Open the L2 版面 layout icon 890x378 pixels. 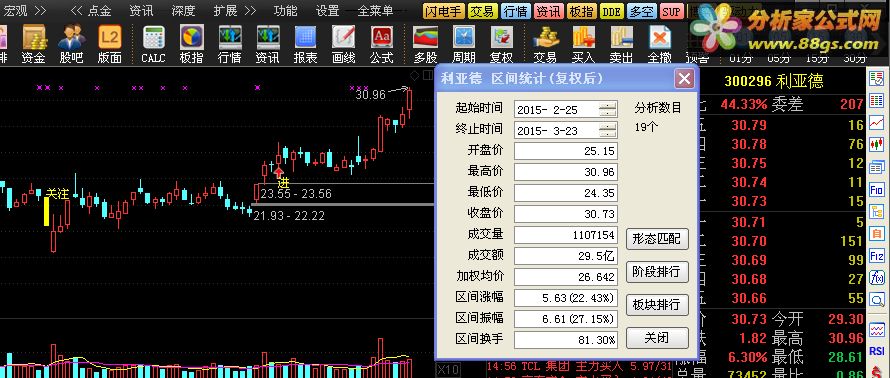click(x=110, y=44)
